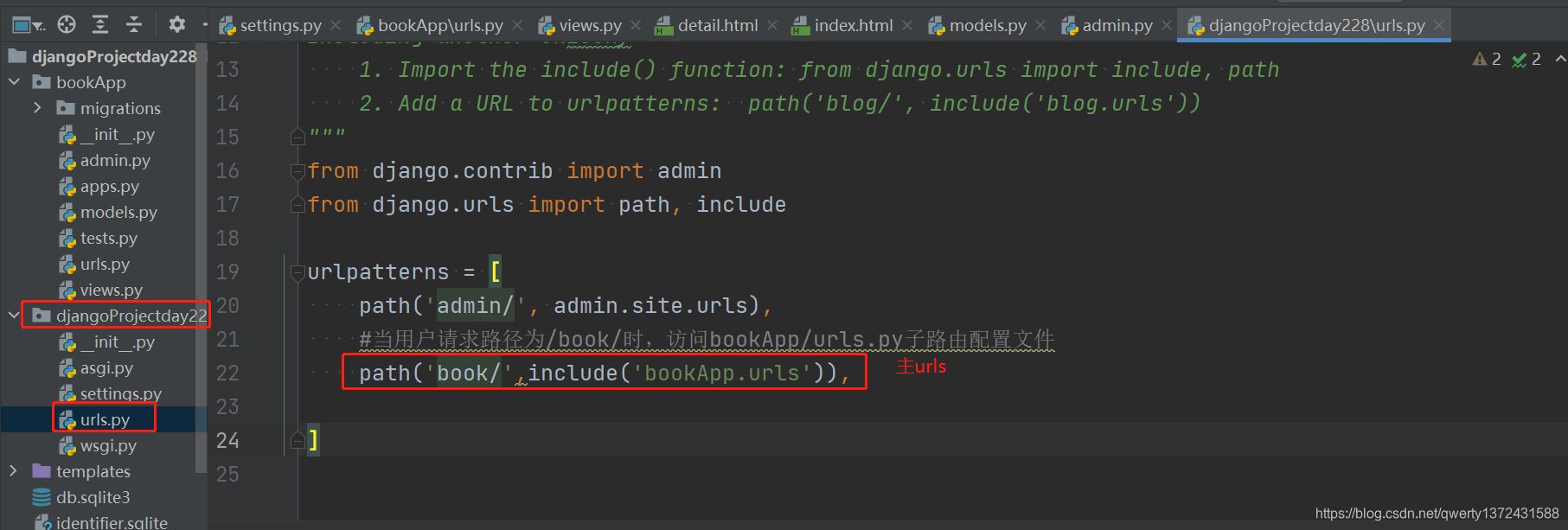Click the HTML file icon on detail.html tab
The height and width of the screenshot is (530, 1568).
664,26
